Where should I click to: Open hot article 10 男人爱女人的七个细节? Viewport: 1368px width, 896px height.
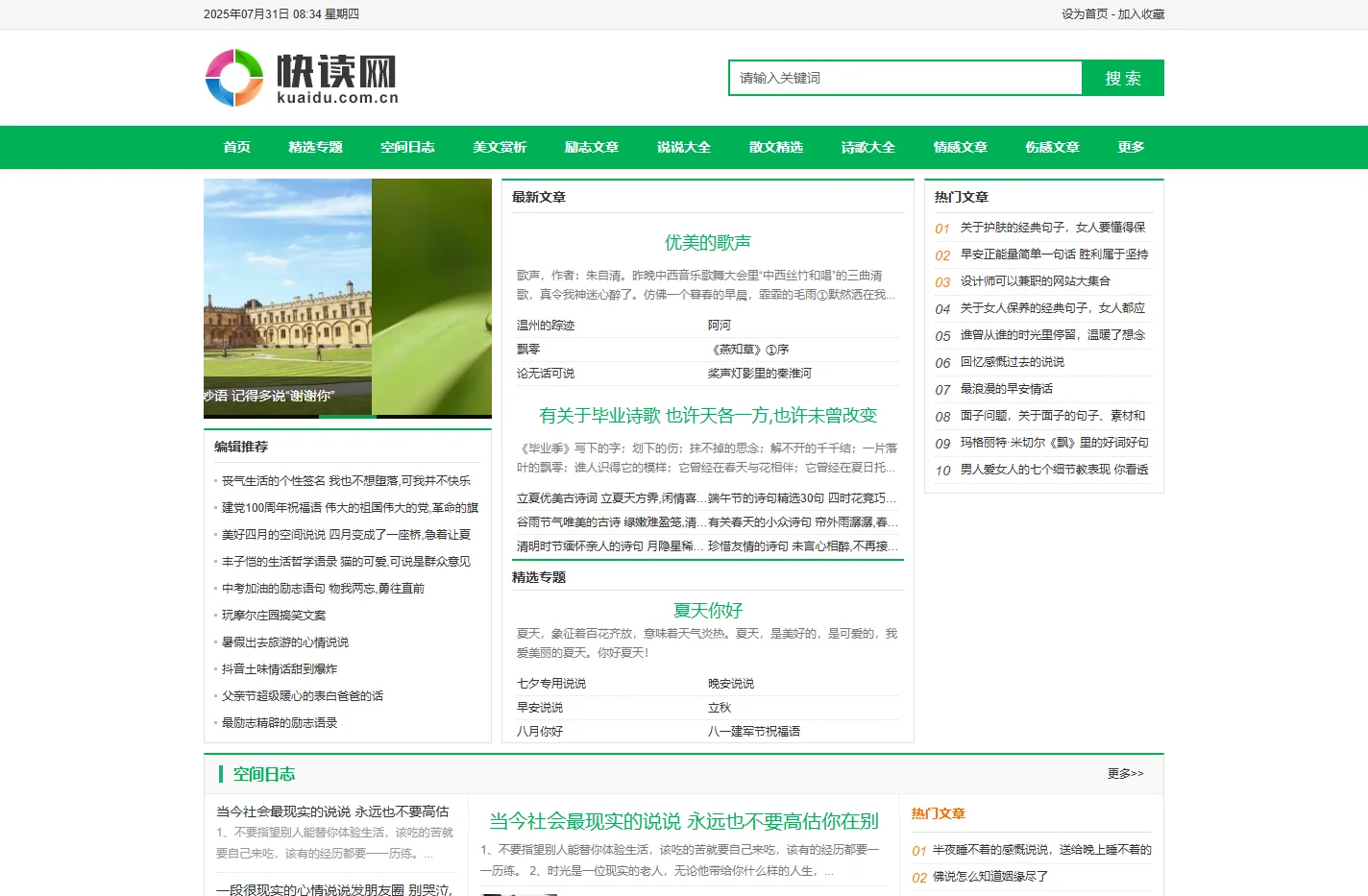coord(1054,470)
